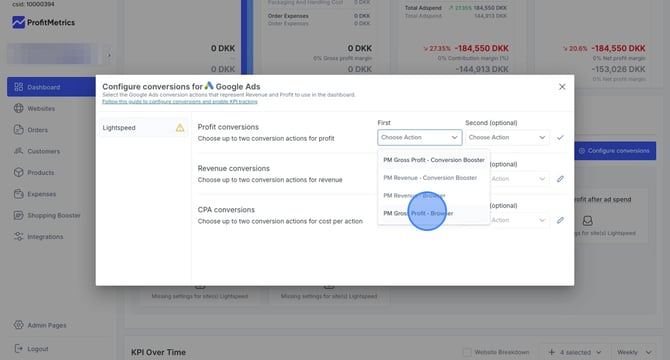Confirm profit conversions with checkmark icon
This screenshot has width=670, height=360.
[x=560, y=138]
